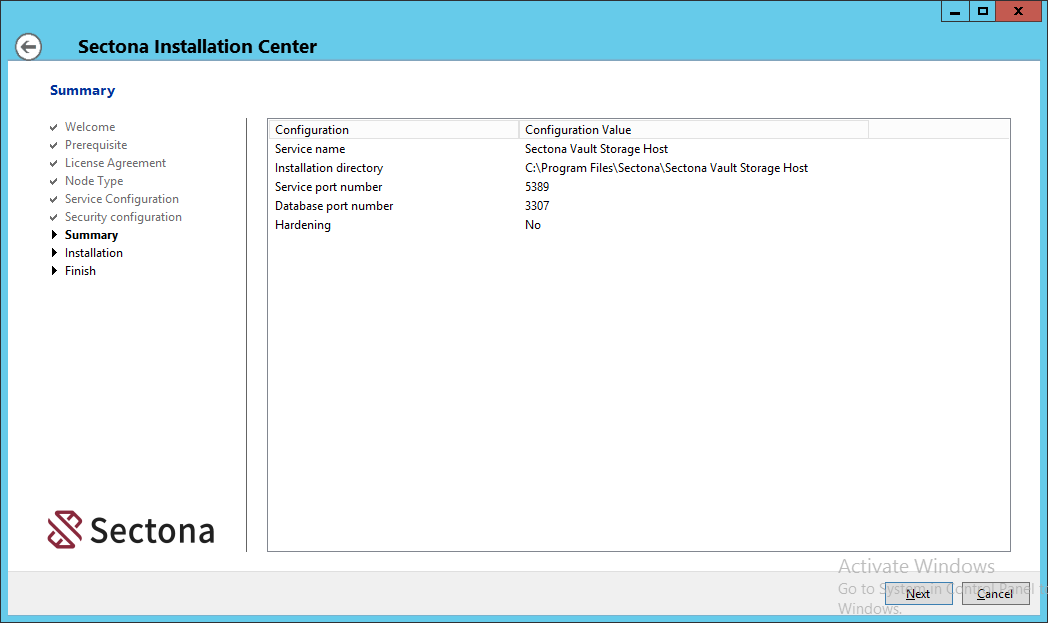1048x623 pixels.
Task: Click the Next button
Action: click(918, 594)
